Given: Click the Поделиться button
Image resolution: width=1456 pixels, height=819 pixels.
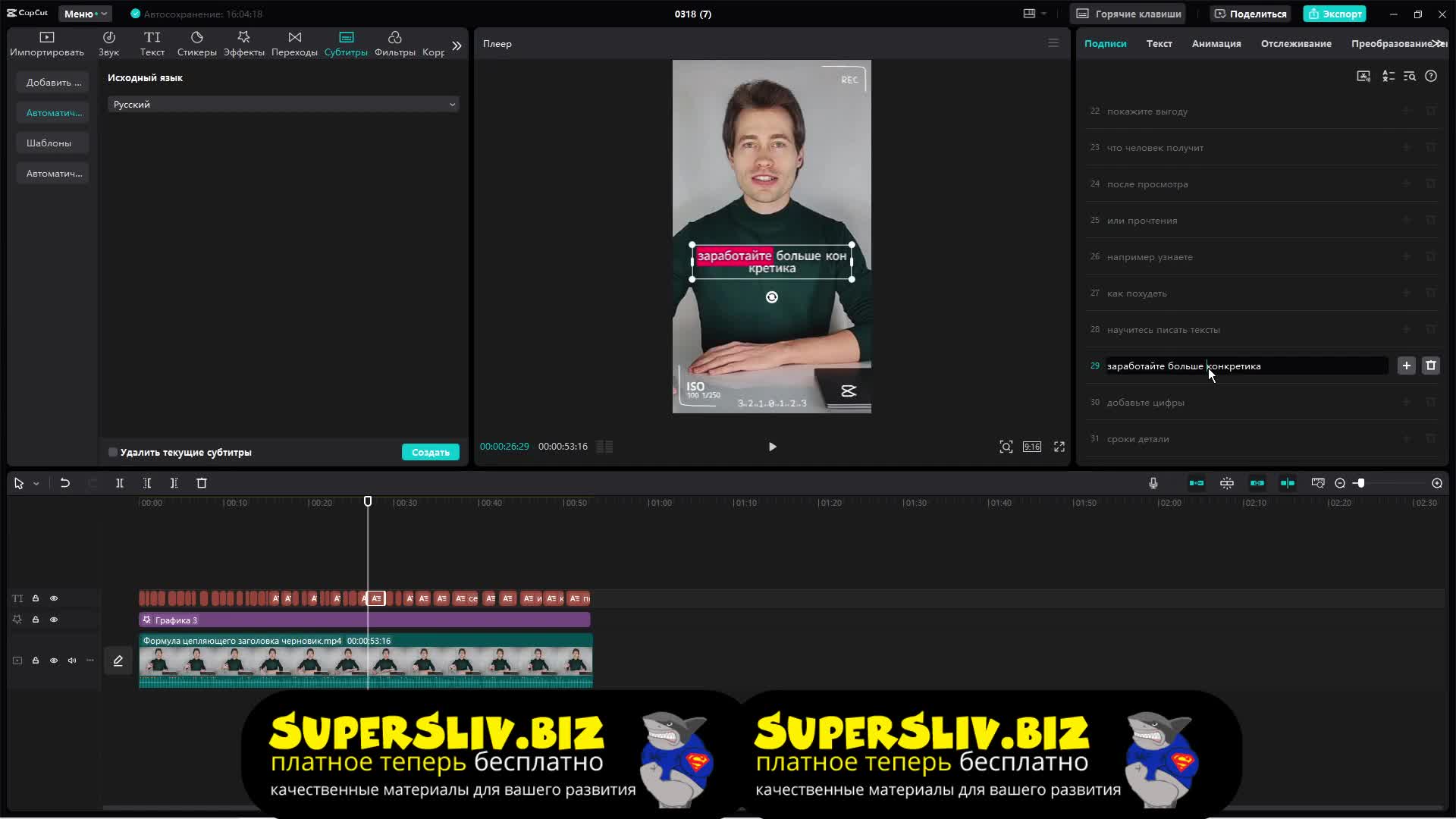Looking at the screenshot, I should (1250, 14).
